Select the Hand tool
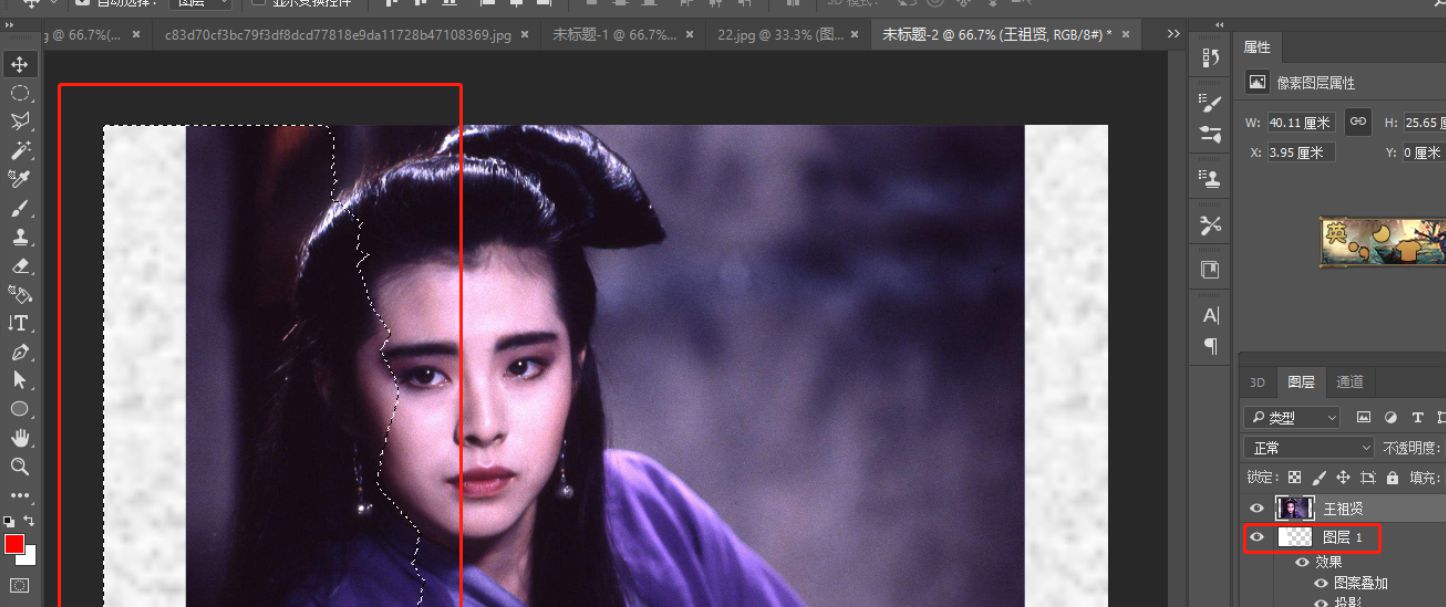The height and width of the screenshot is (607, 1446). [x=19, y=438]
